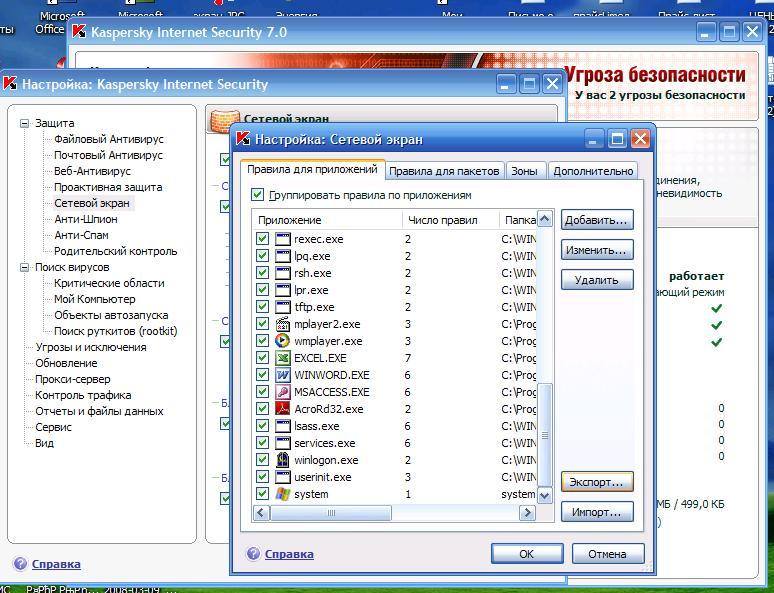Uncheck the tftp.exe rule checkbox
The image size is (774, 593).
tap(262, 307)
